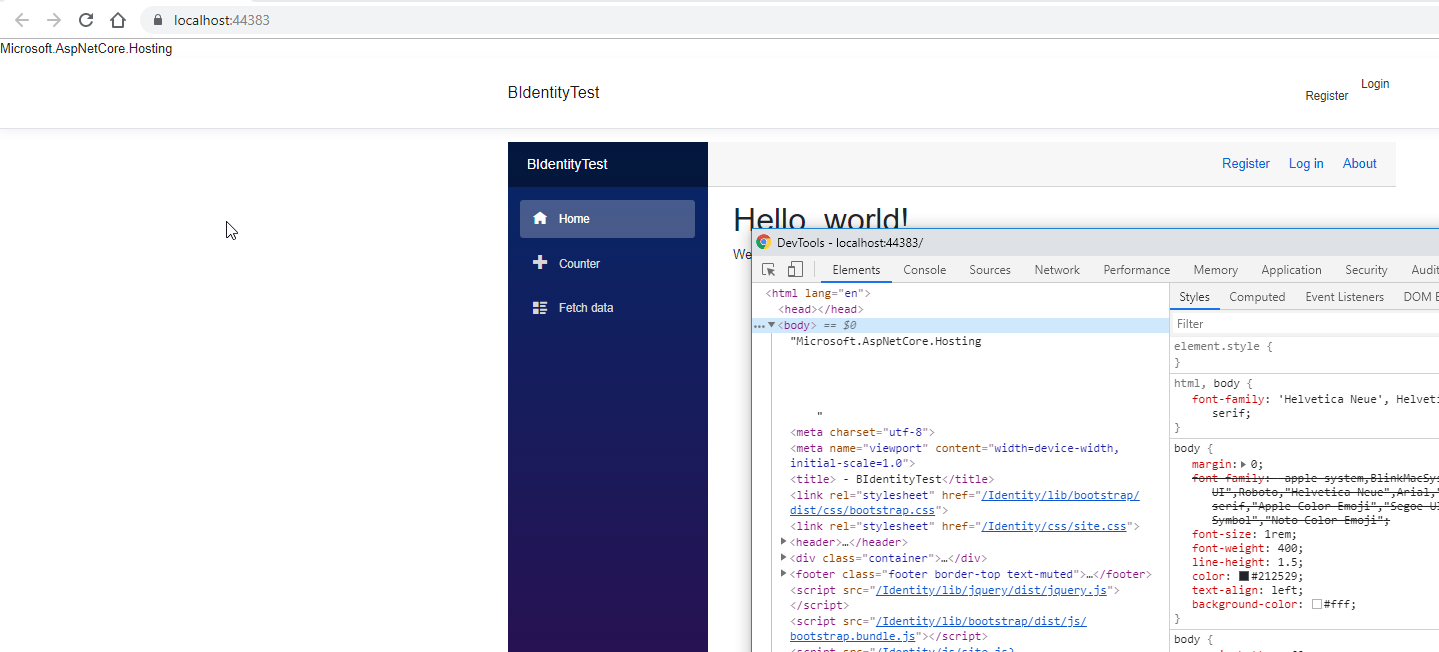The height and width of the screenshot is (652, 1439).
Task: Click the address bar showing localhost:44383
Action: [x=790, y=20]
